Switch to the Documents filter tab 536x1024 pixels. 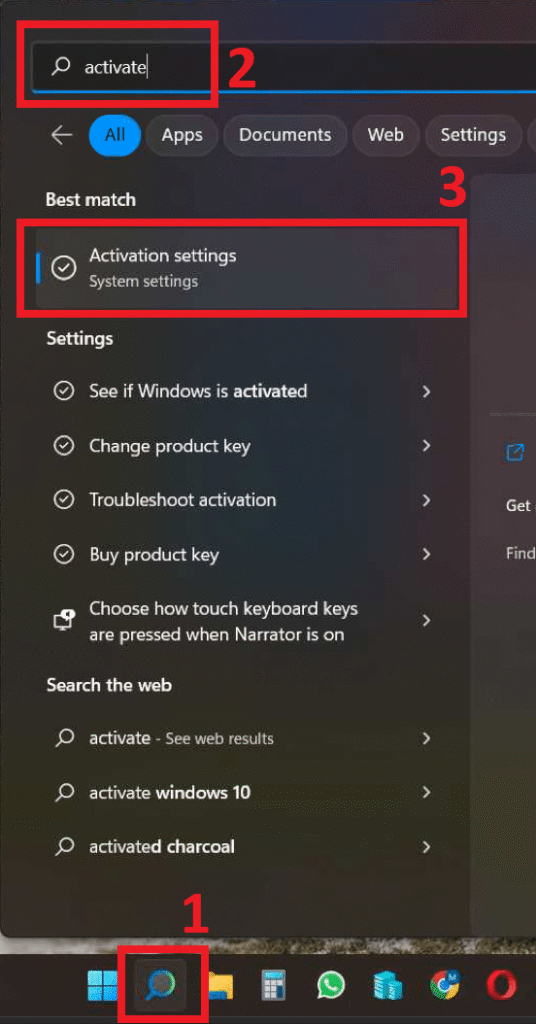pyautogui.click(x=285, y=135)
